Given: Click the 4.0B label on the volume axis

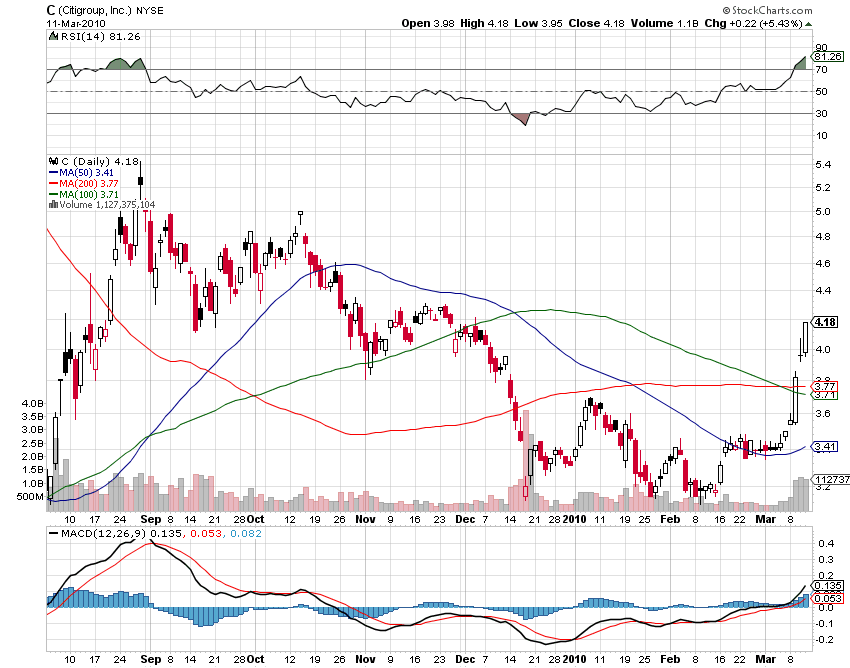Looking at the screenshot, I should click(x=33, y=403).
